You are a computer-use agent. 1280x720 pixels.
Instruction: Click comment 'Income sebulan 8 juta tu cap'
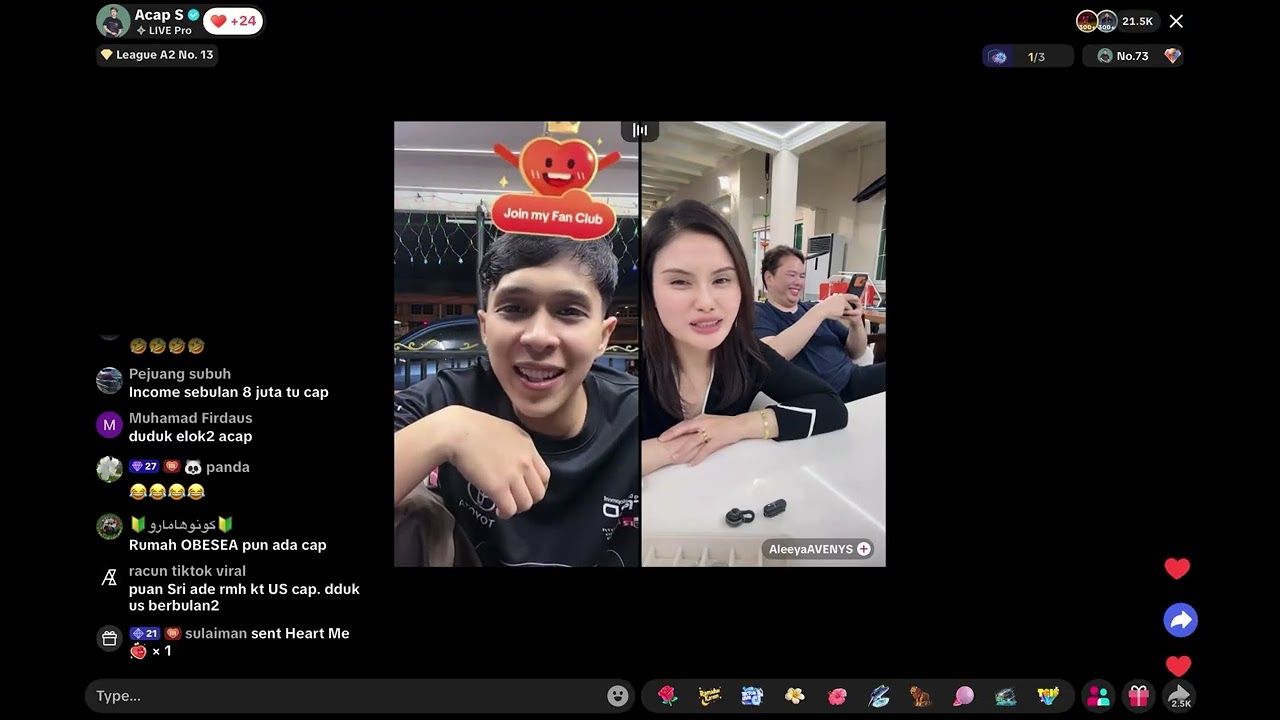click(229, 392)
